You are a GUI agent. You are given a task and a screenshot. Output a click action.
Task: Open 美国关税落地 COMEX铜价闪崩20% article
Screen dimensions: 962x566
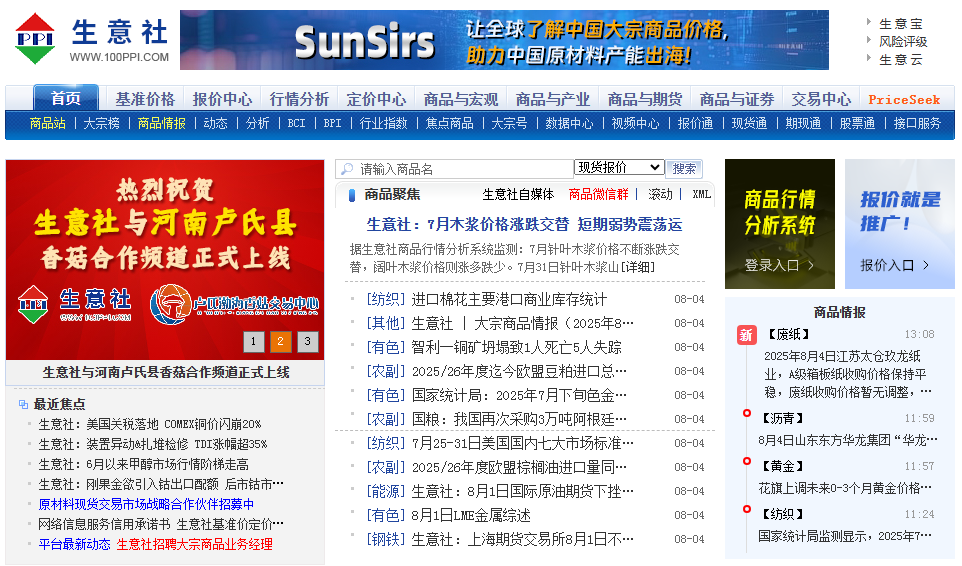[x=150, y=424]
